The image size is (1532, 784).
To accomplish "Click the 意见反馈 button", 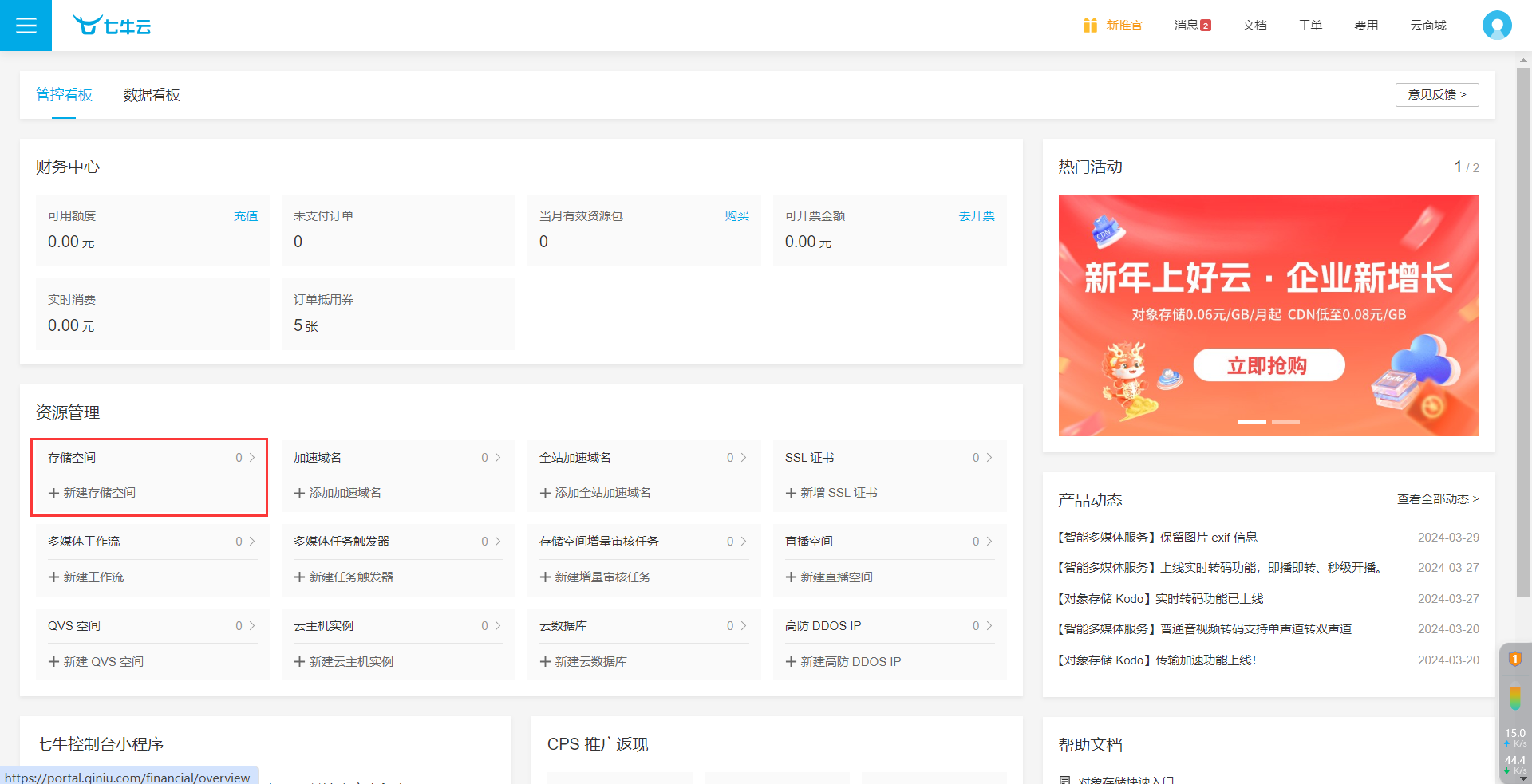I will (1437, 95).
